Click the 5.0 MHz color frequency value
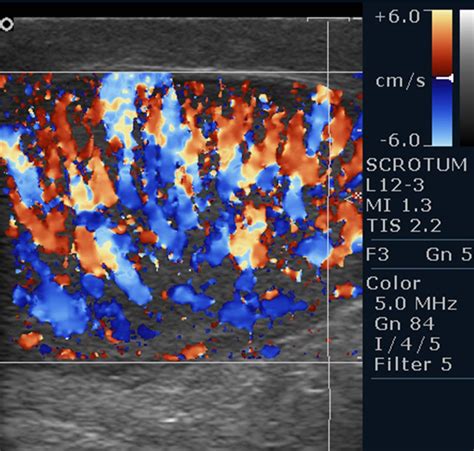474x451 pixels. tap(415, 304)
